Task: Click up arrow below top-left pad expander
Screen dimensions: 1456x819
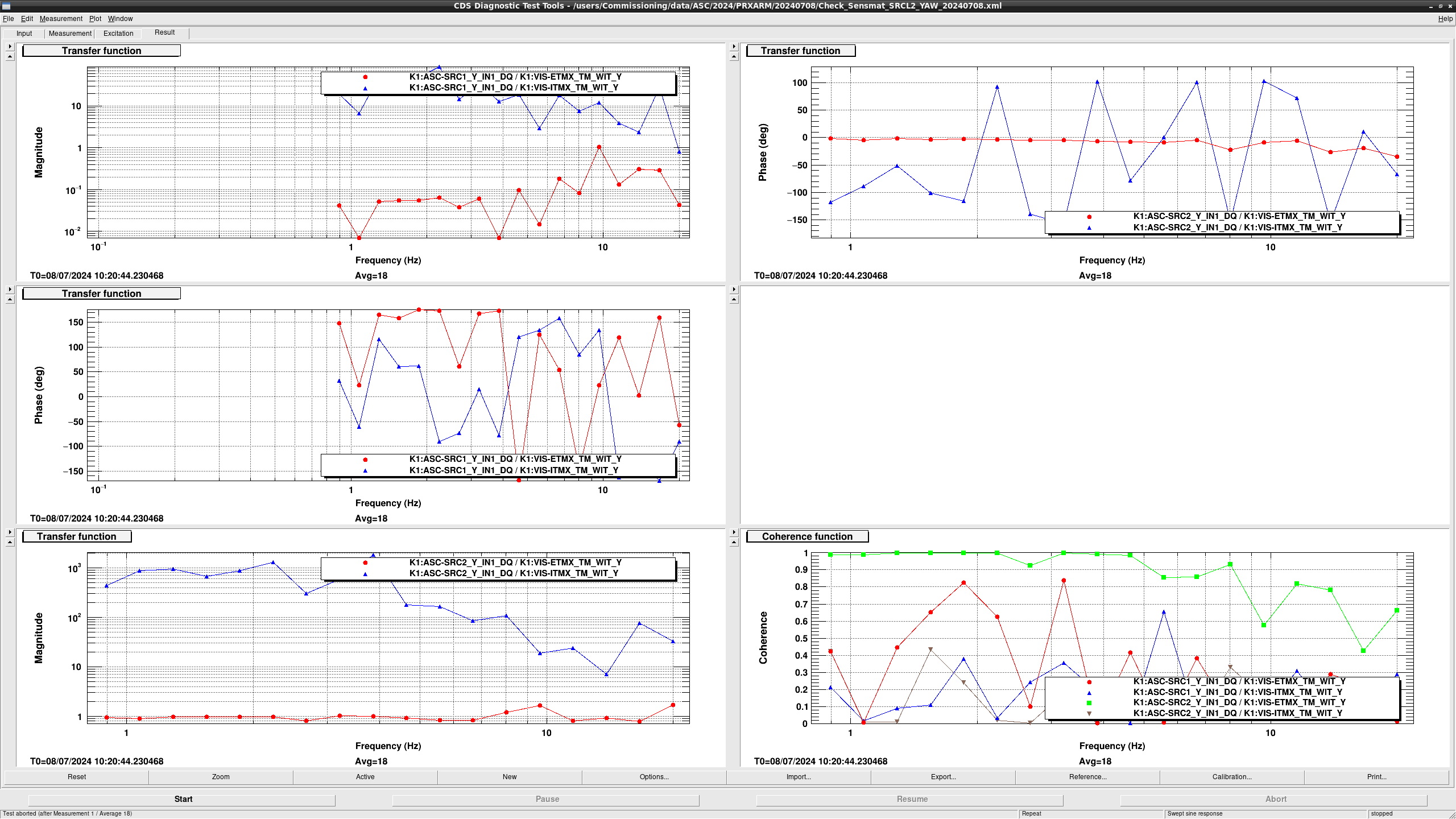Action: point(10,56)
